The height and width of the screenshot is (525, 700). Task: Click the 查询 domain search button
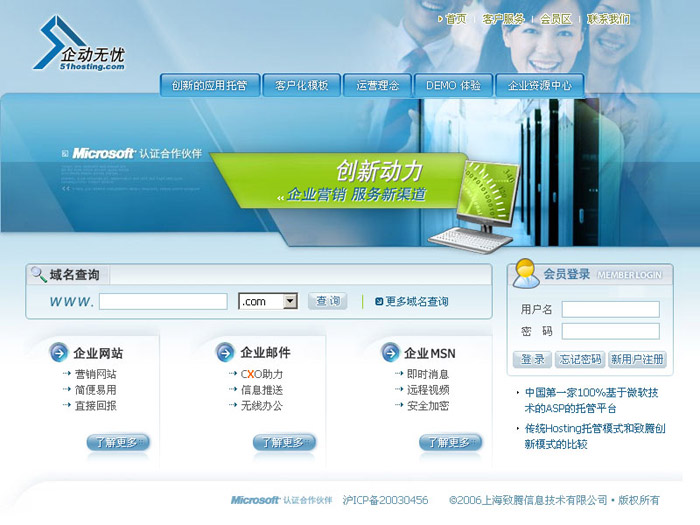[328, 301]
